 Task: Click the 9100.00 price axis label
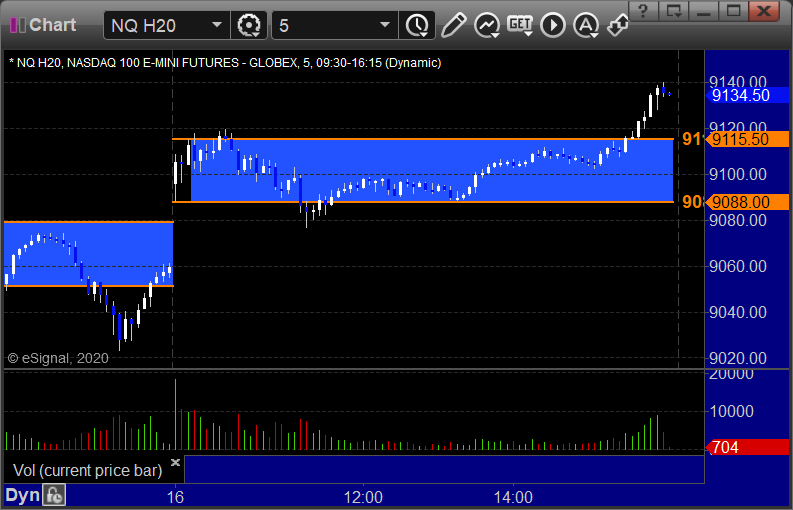click(x=738, y=175)
